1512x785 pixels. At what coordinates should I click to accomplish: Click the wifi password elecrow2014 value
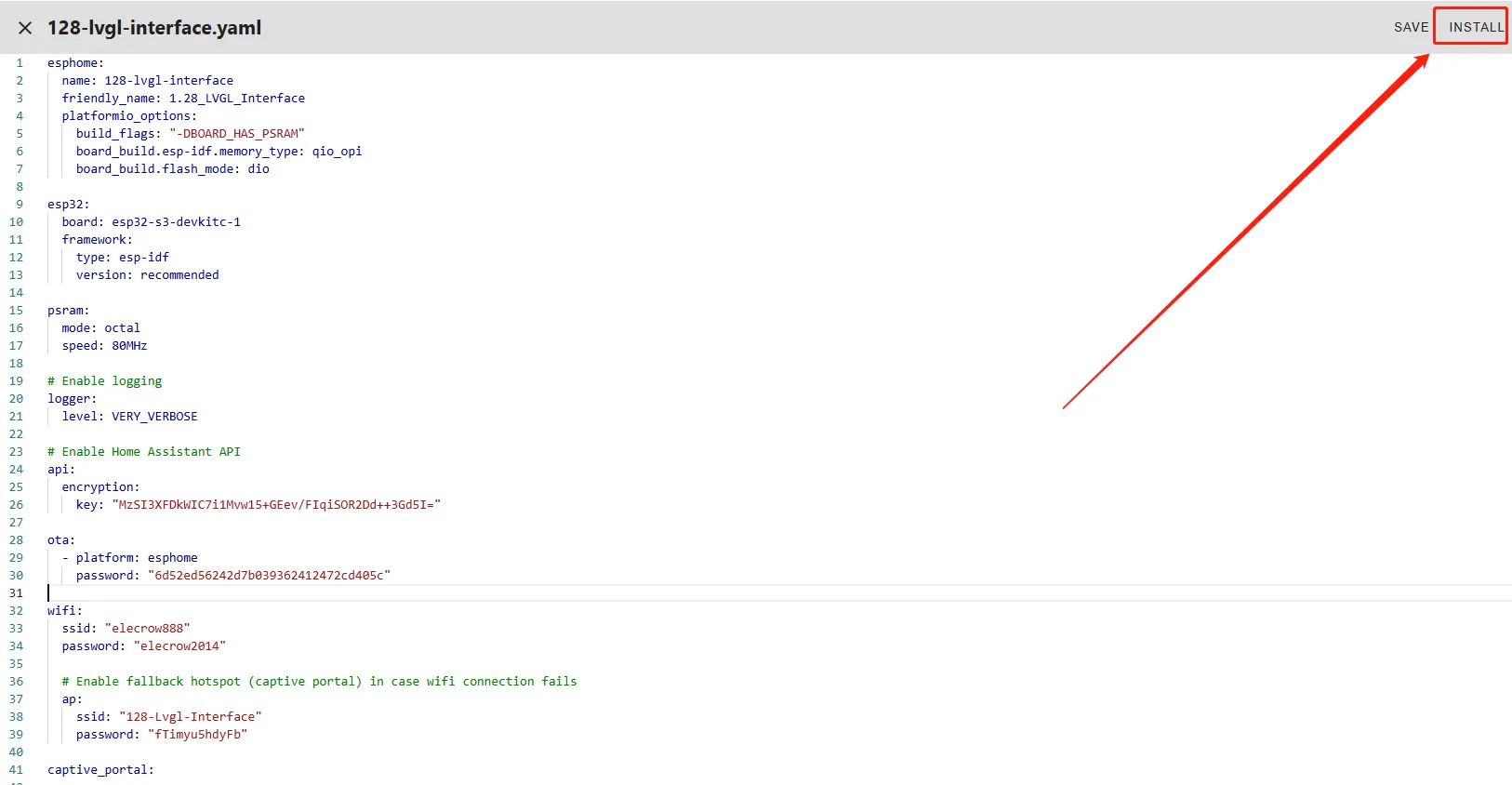(x=179, y=646)
